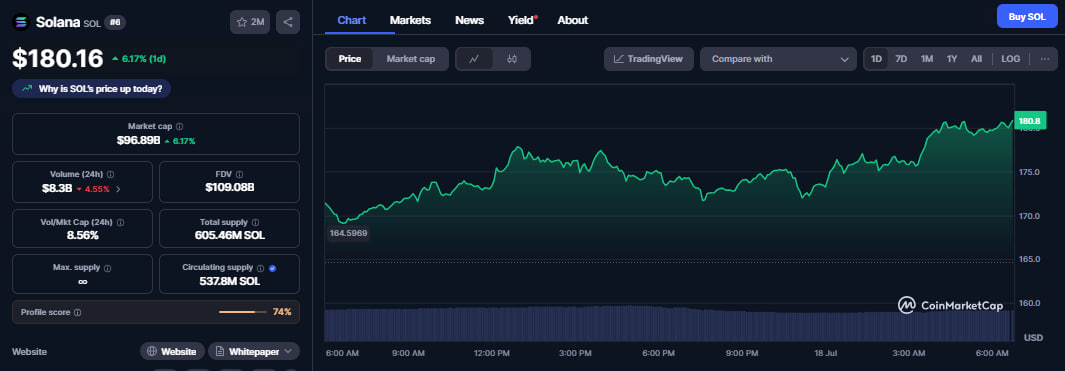Click the #6 rank badge
Image resolution: width=1065 pixels, height=371 pixels.
point(115,22)
